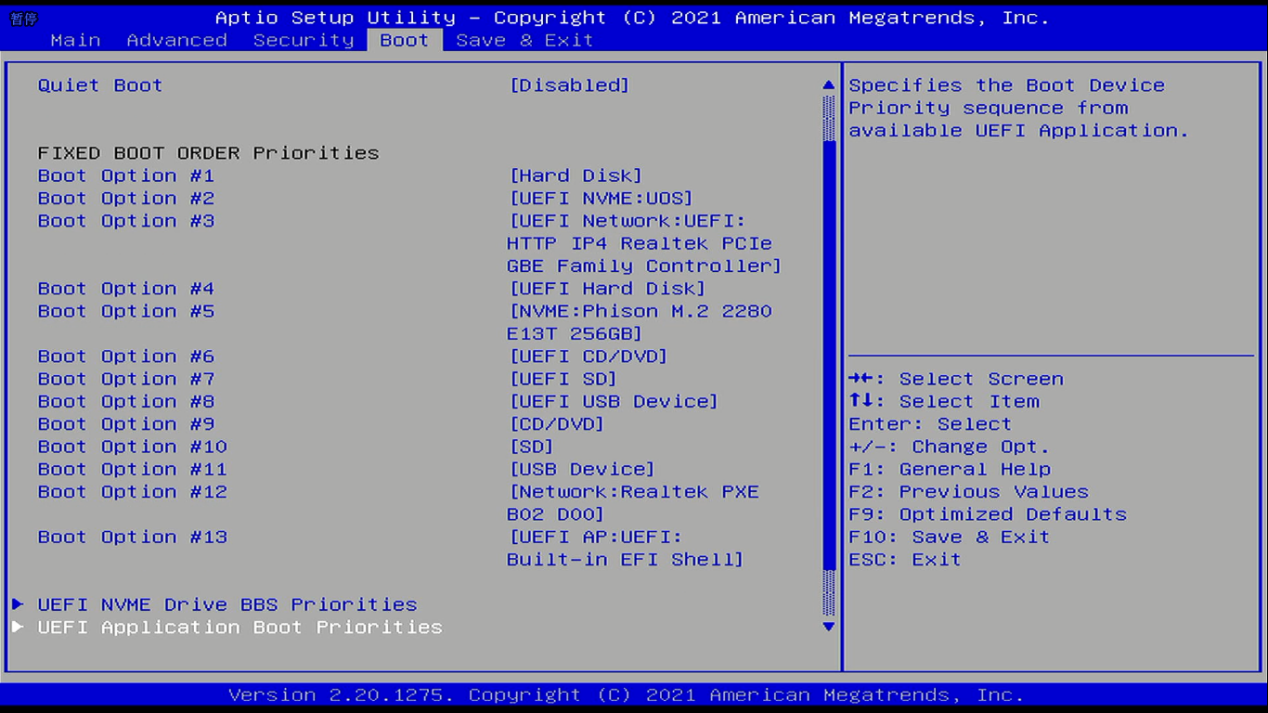Switch to the Main tab
Image resolution: width=1268 pixels, height=713 pixels.
(75, 40)
